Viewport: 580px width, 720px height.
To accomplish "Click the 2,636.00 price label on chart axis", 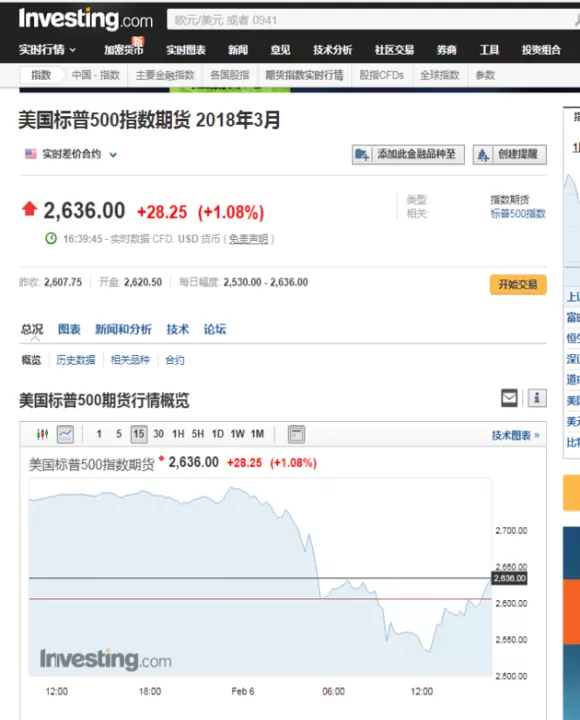I will tap(510, 578).
